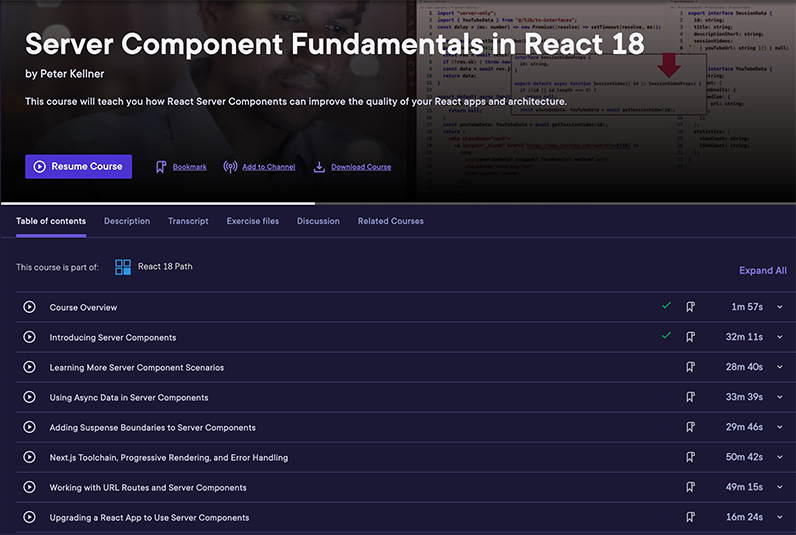This screenshot has height=535, width=796.
Task: Play Learning More Server Component Scenarios
Action: coord(29,367)
